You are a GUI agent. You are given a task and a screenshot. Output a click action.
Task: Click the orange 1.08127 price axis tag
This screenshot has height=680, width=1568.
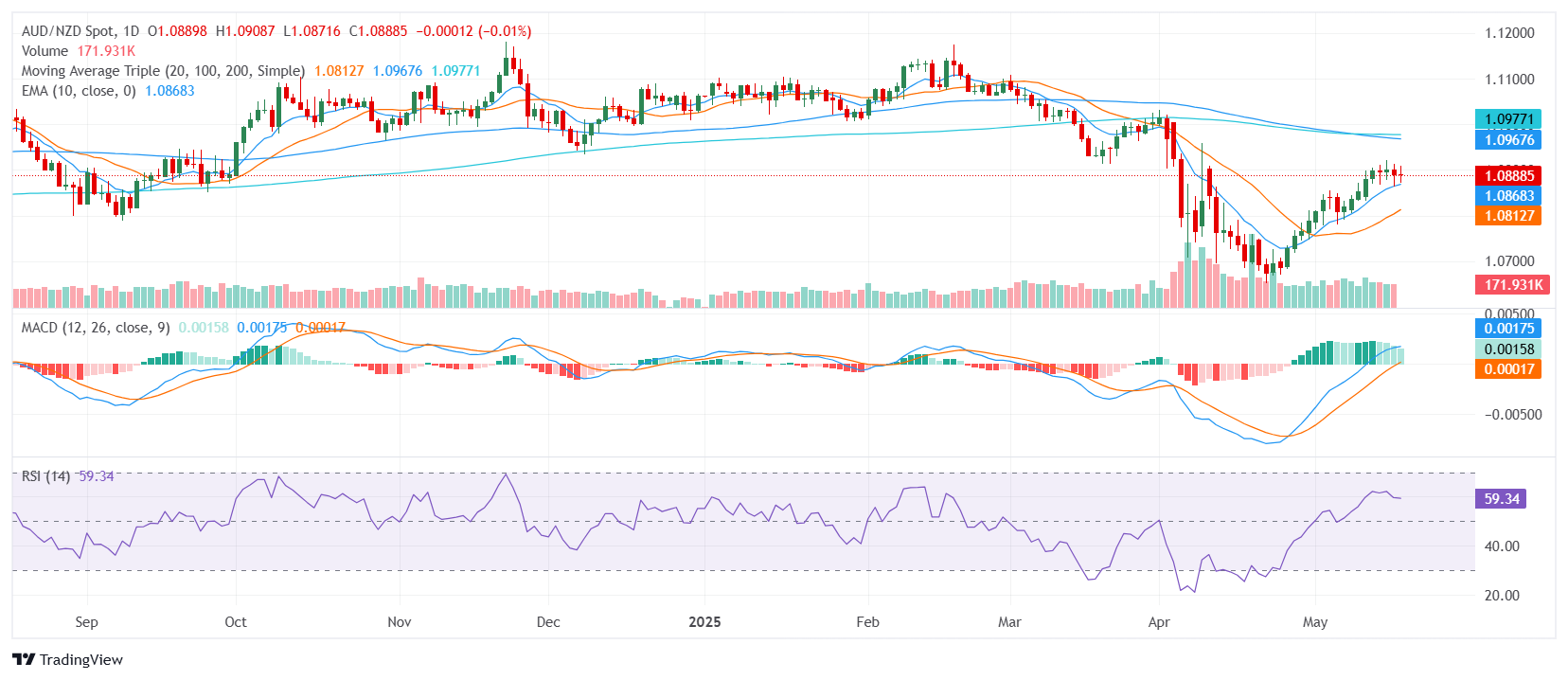[x=1508, y=216]
